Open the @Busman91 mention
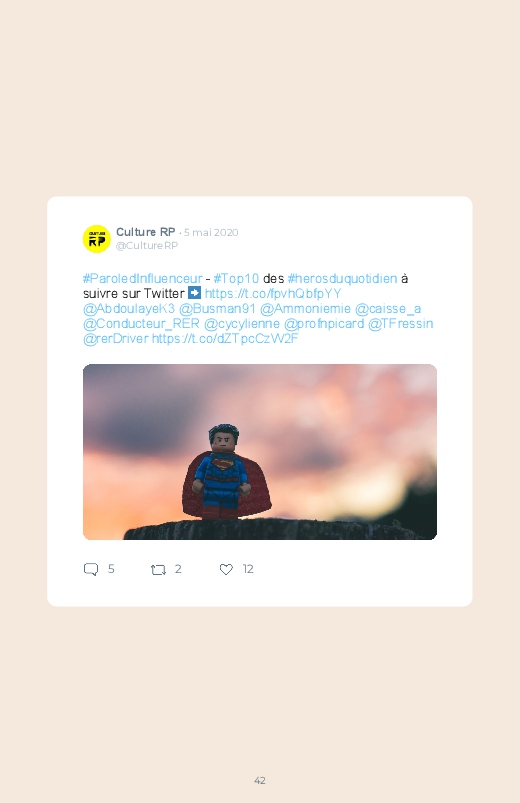The image size is (520, 803). (x=217, y=309)
